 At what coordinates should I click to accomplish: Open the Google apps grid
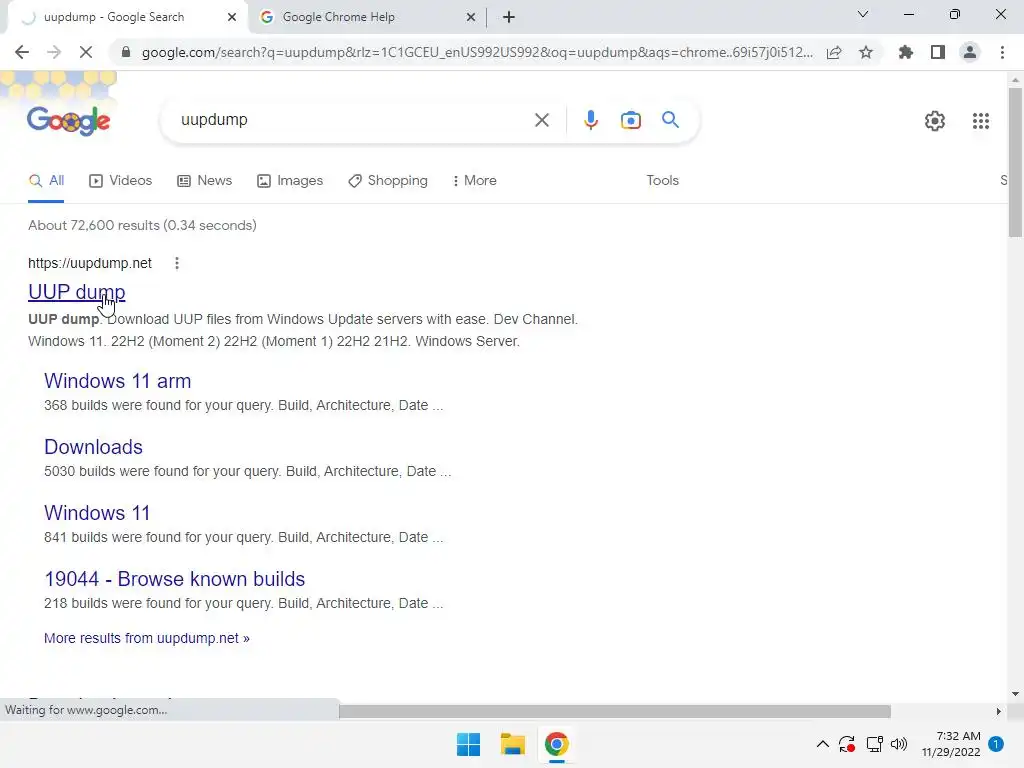pos(980,121)
